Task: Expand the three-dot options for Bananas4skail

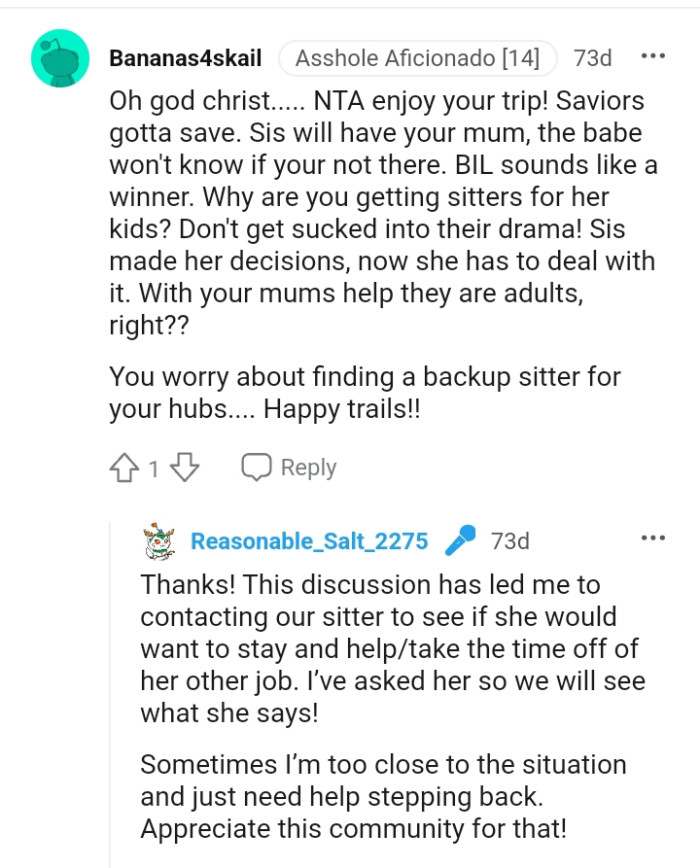Action: point(655,56)
